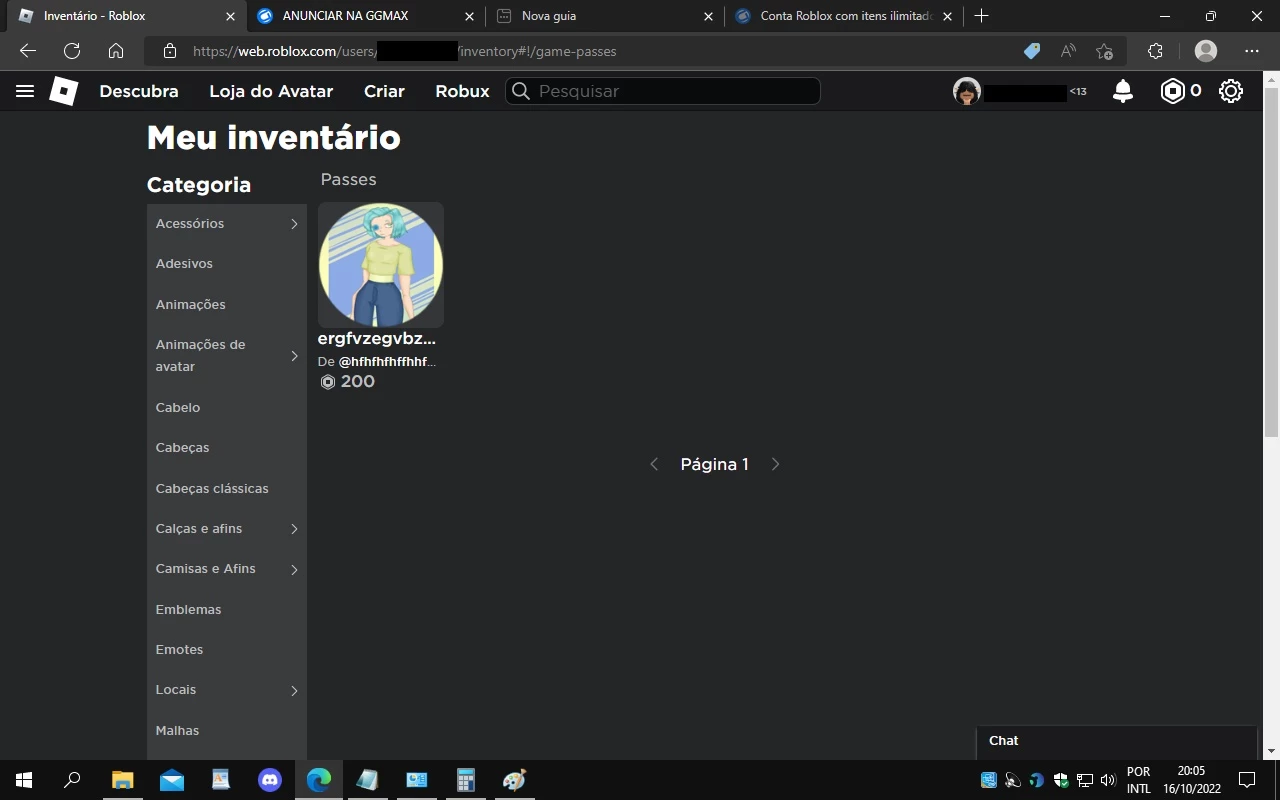This screenshot has height=800, width=1280.
Task: Open the Windows notification center
Action: 1247,780
